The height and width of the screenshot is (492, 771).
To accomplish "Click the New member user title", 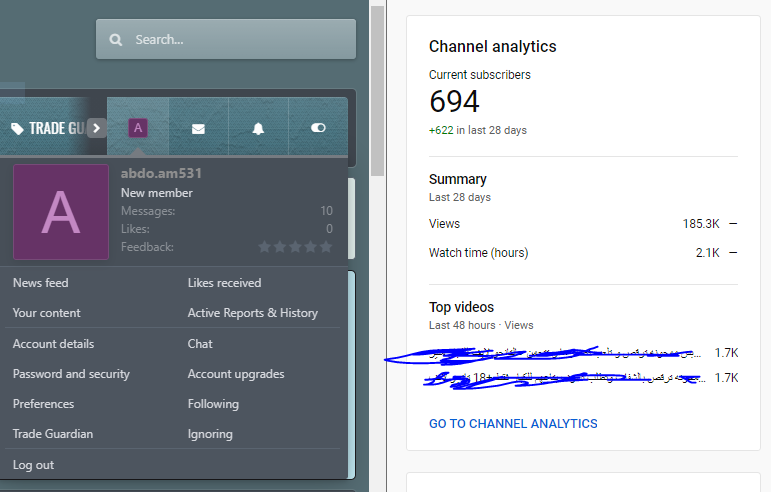I will click(x=157, y=193).
